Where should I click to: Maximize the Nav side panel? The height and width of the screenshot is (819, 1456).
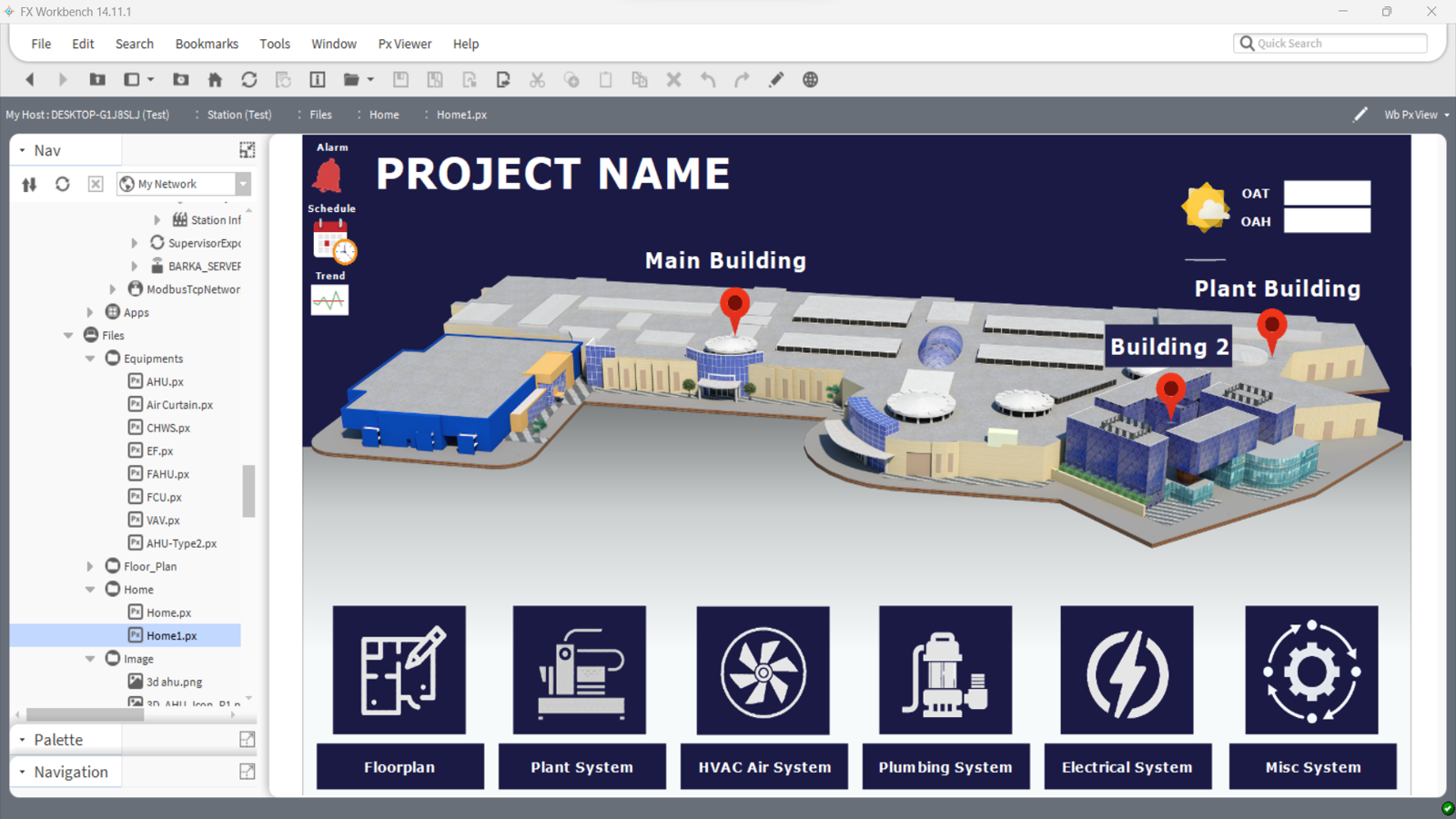click(247, 150)
